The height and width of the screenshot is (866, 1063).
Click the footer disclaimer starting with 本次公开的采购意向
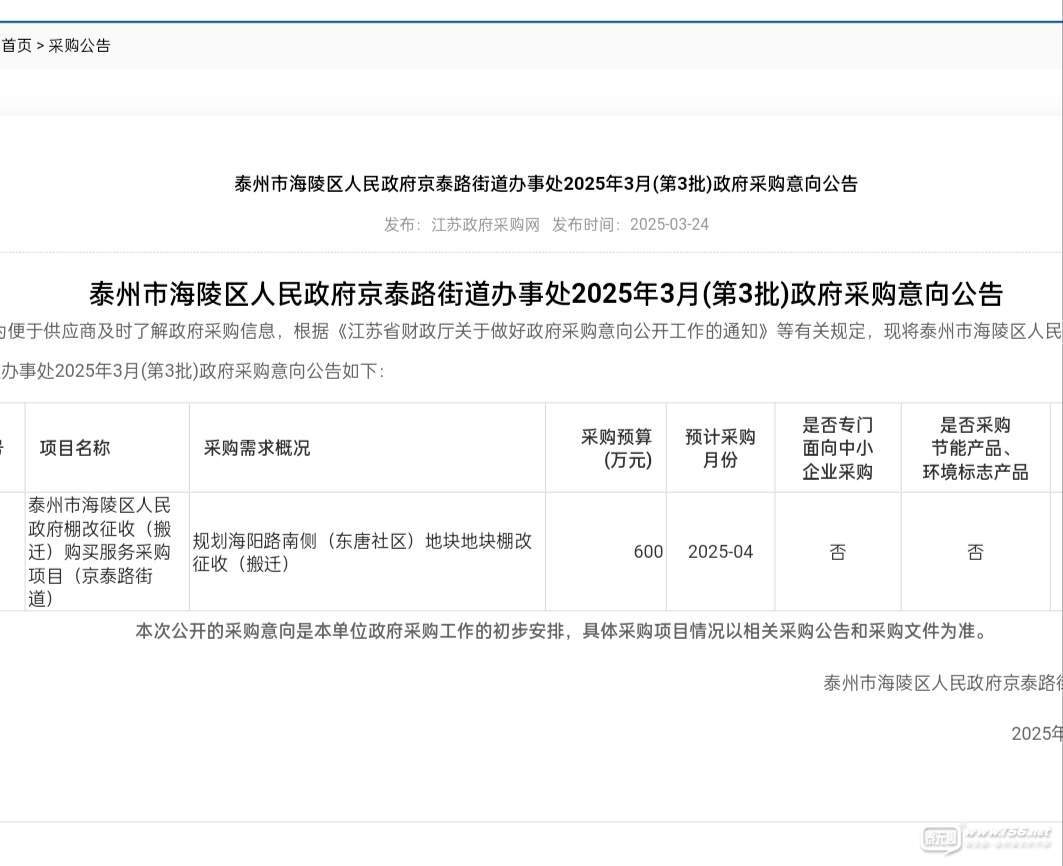562,631
